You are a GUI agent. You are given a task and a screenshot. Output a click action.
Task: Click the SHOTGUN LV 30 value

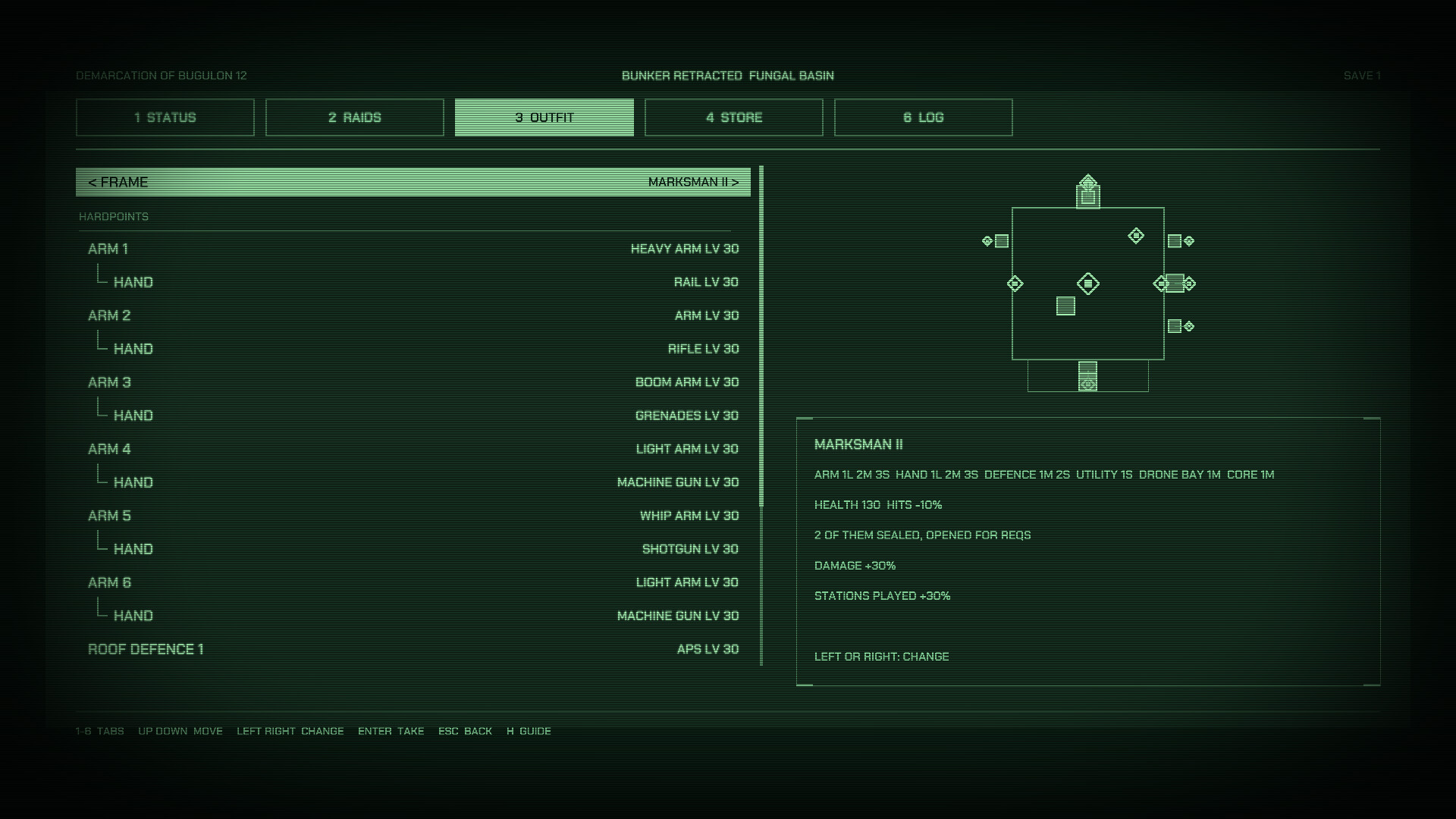(690, 549)
